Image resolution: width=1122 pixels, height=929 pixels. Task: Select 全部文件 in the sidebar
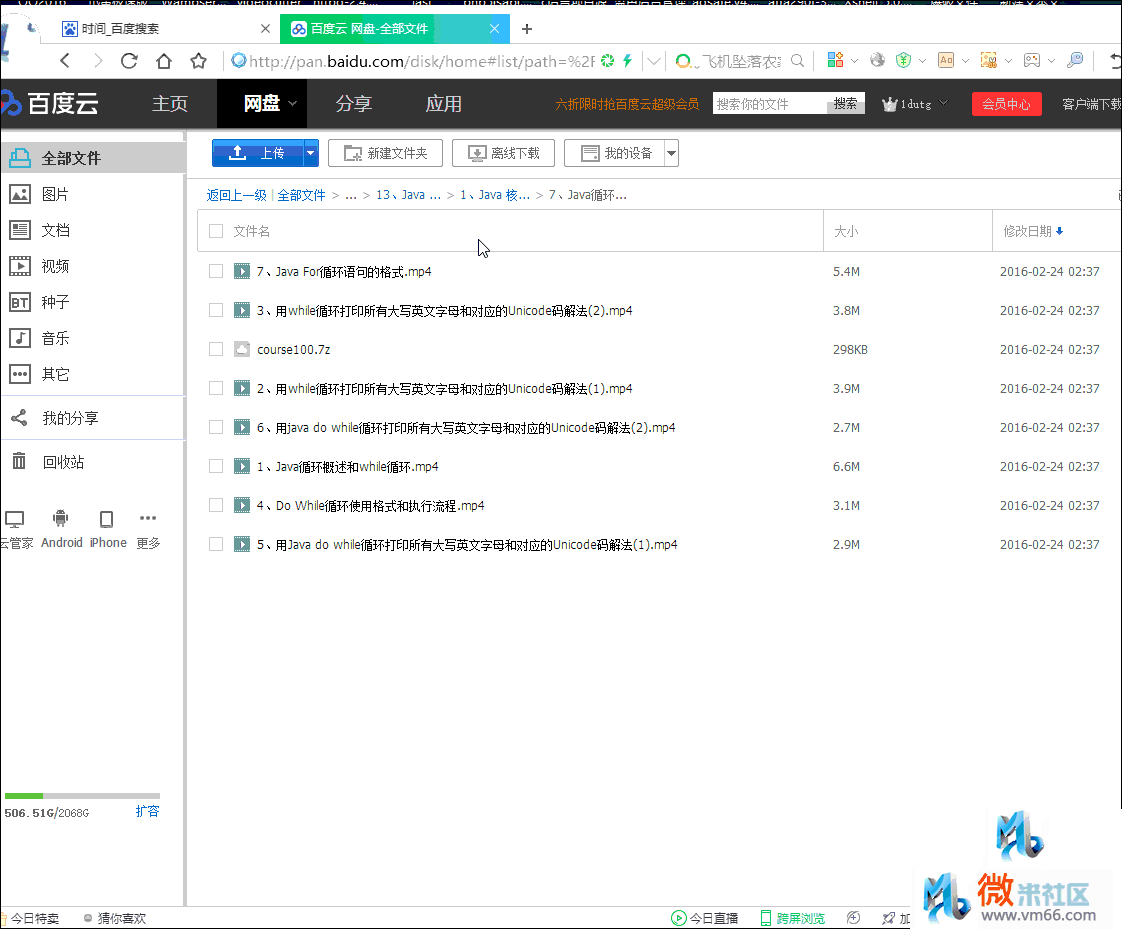tap(93, 157)
